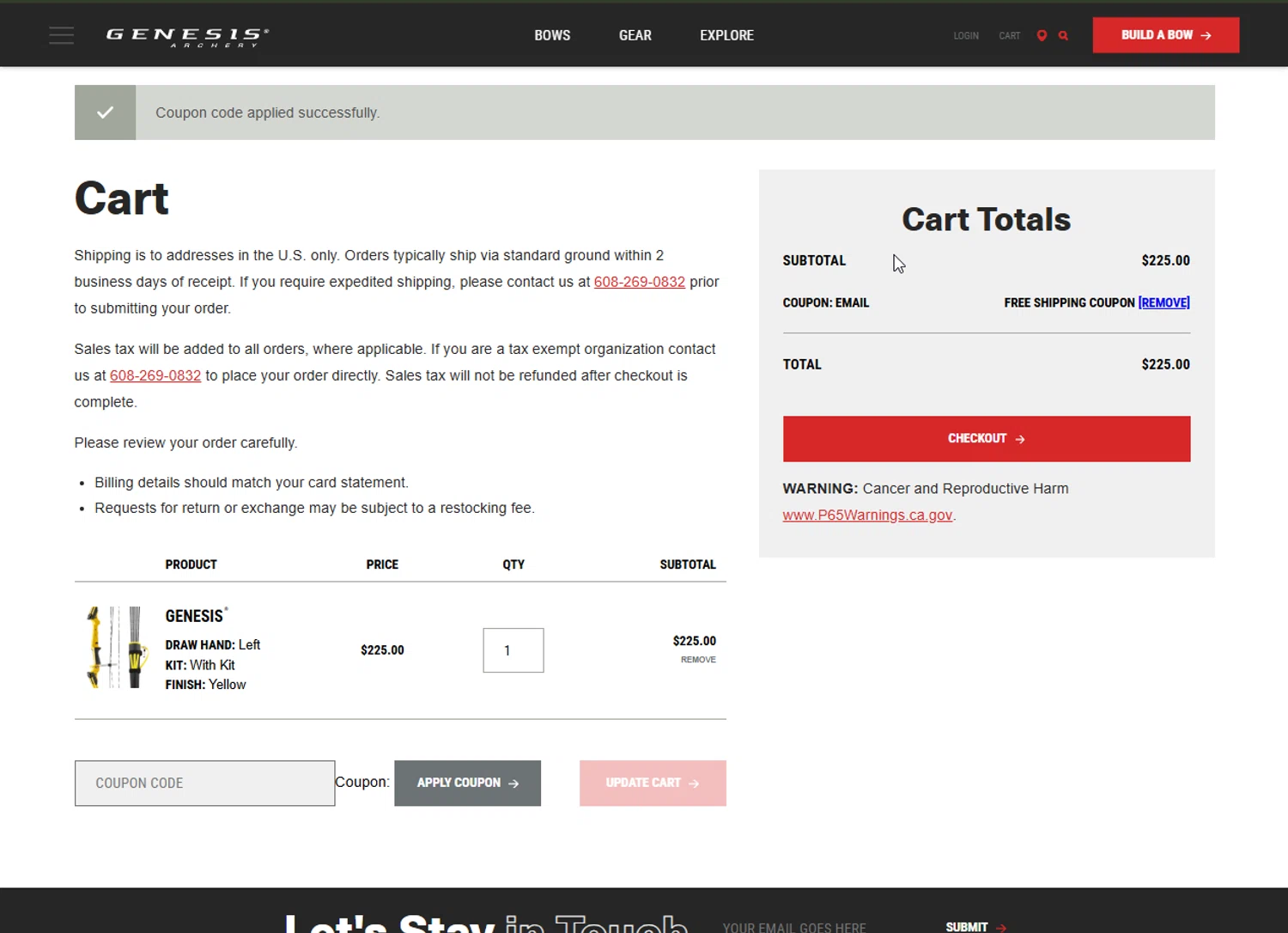The width and height of the screenshot is (1288, 933).
Task: Open the CART link in header
Action: [1010, 36]
